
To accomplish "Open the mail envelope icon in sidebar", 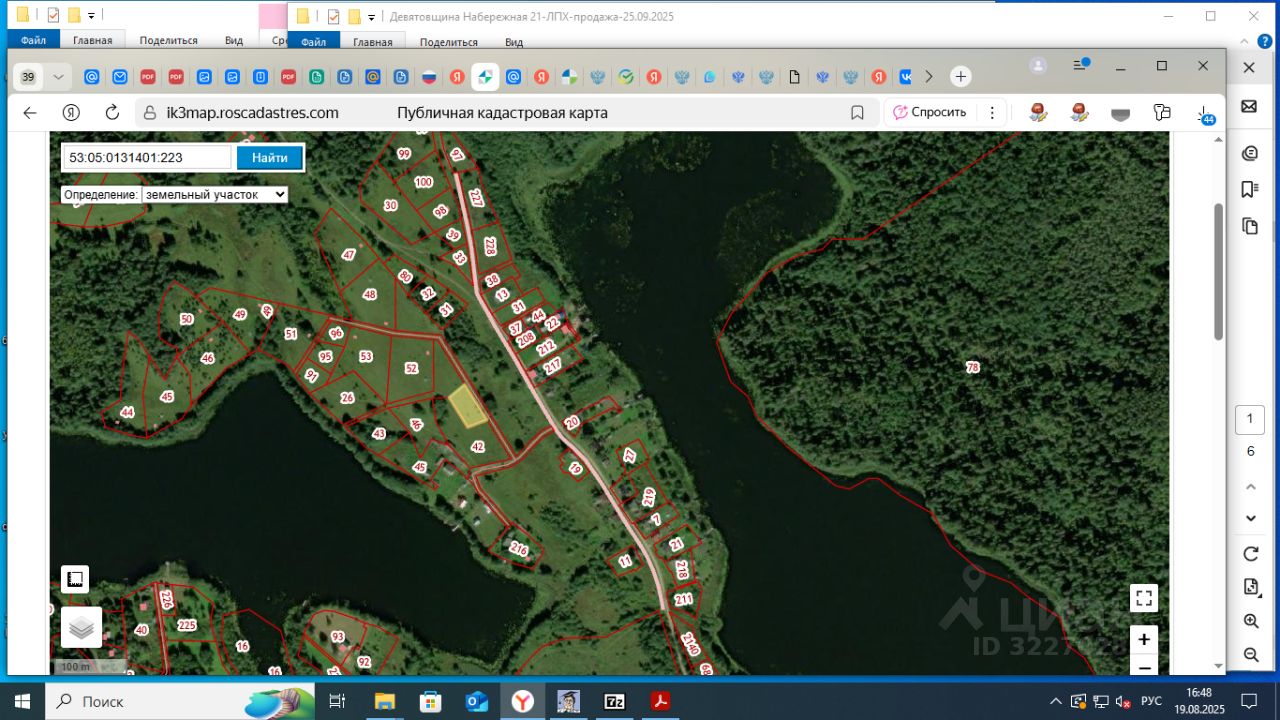I will [1249, 106].
